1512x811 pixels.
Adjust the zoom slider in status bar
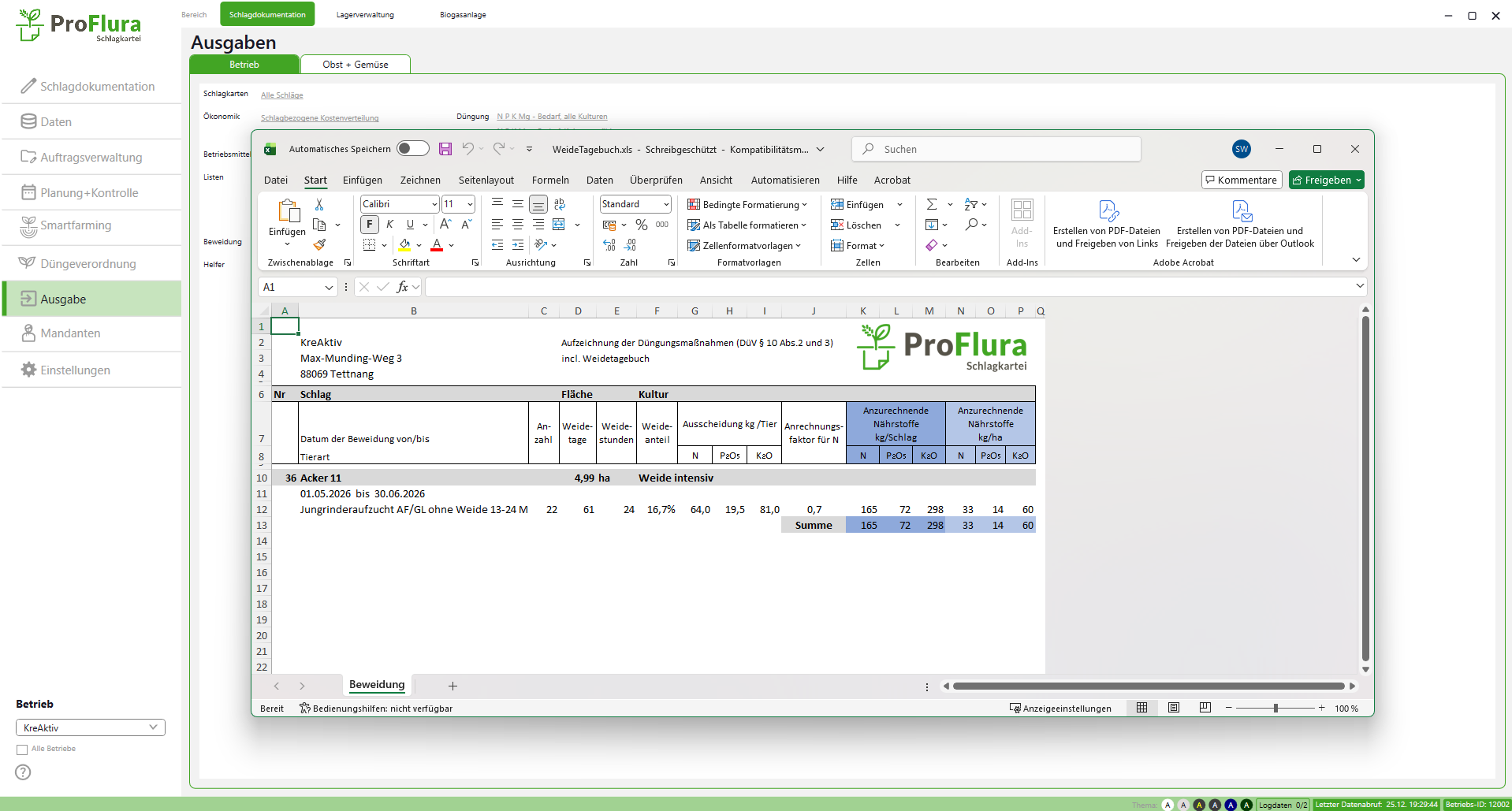click(x=1276, y=708)
